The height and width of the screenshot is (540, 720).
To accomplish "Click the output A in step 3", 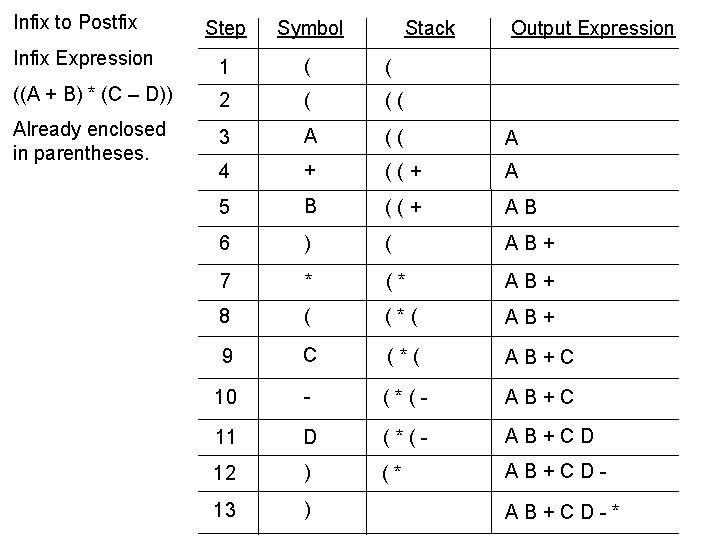I will click(x=512, y=138).
